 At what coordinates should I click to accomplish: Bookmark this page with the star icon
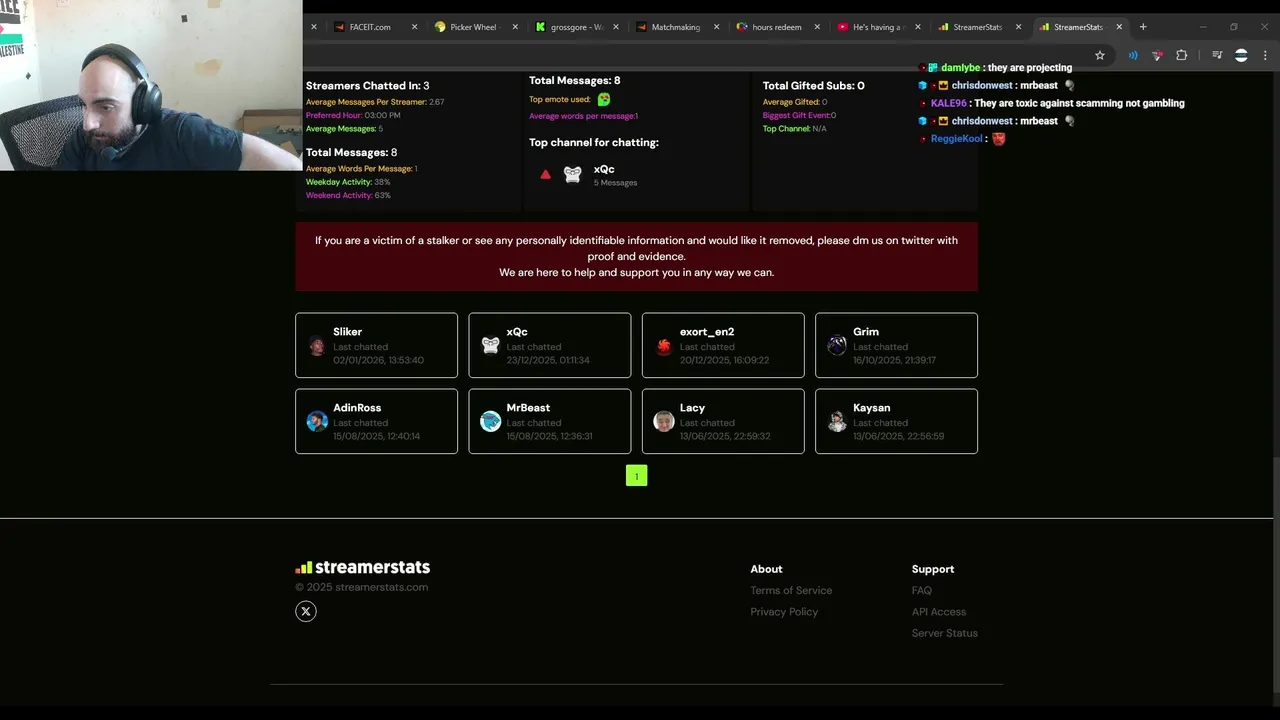point(1100,55)
